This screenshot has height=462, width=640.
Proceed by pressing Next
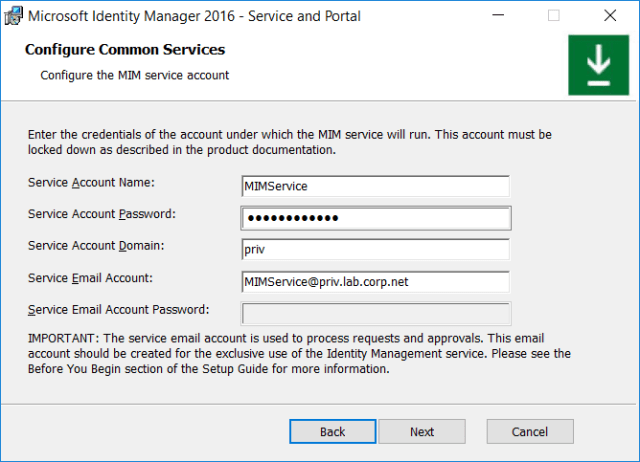422,432
